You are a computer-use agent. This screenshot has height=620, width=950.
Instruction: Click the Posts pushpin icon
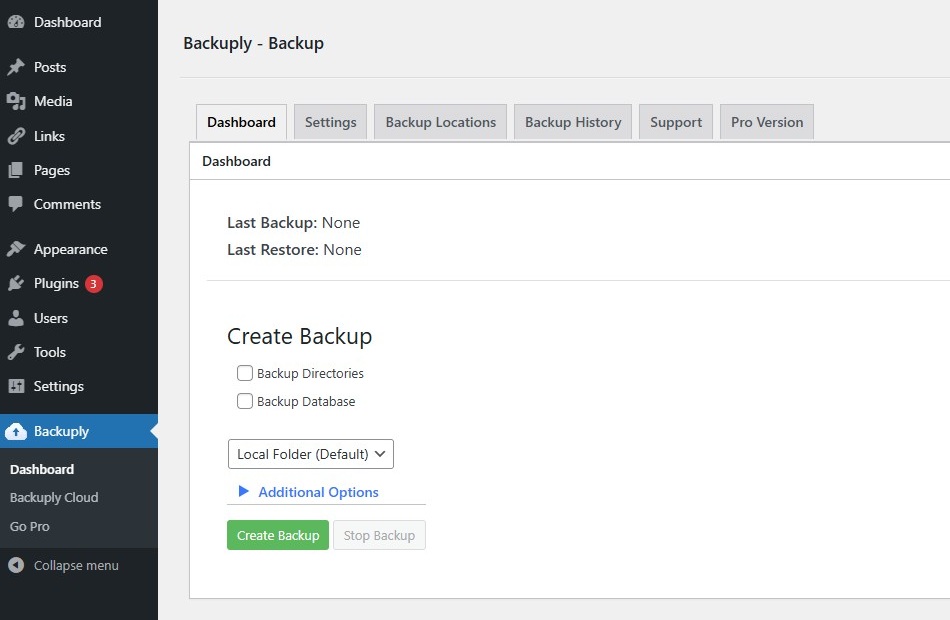pyautogui.click(x=16, y=67)
